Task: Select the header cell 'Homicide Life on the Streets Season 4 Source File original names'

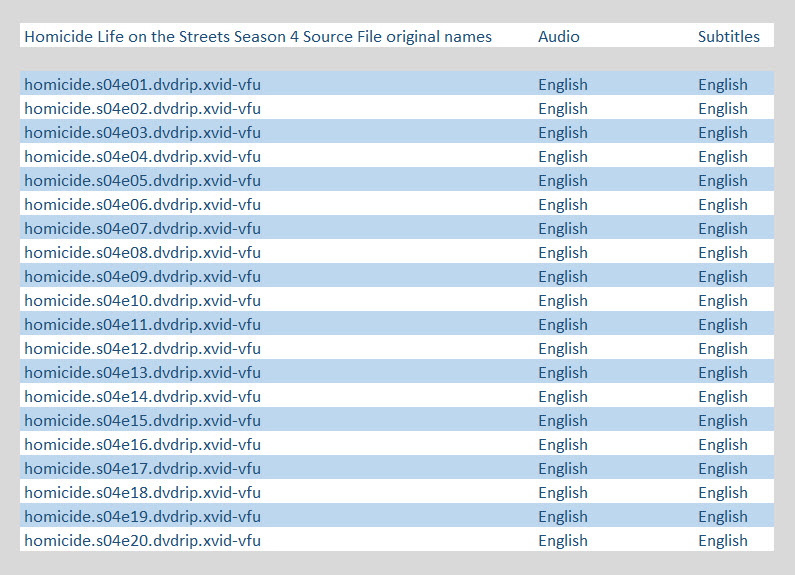Action: (x=258, y=37)
